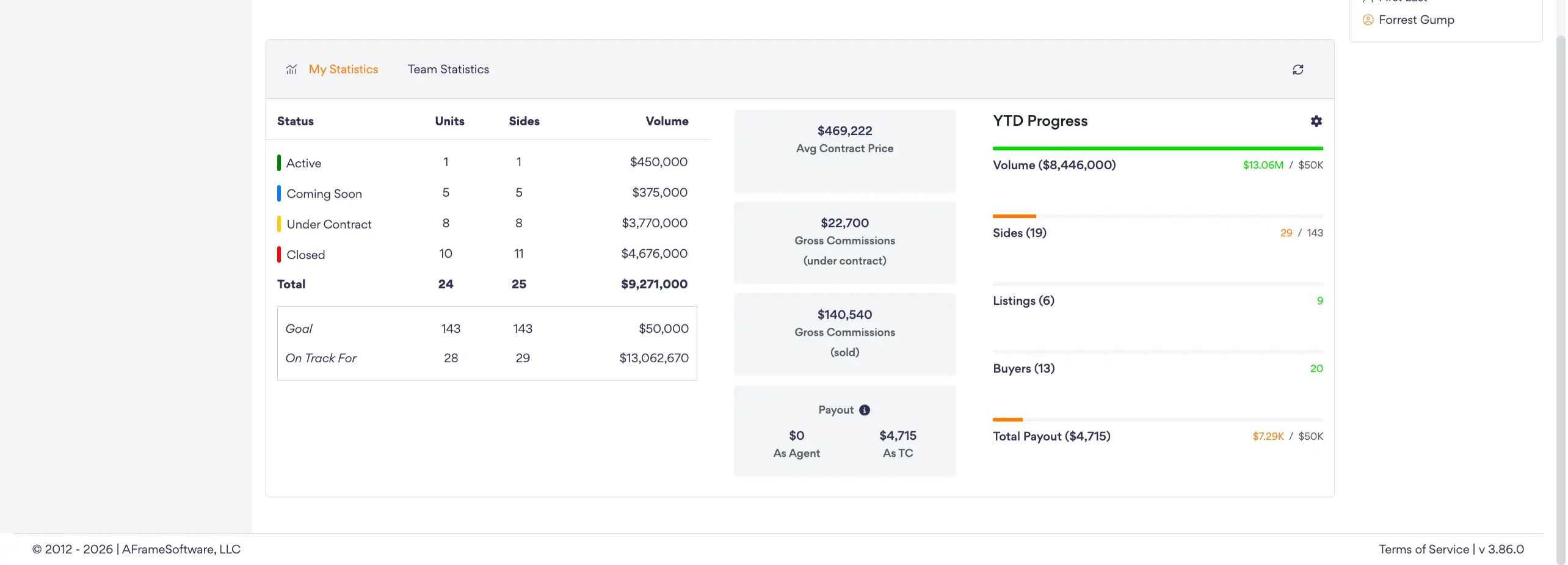The width and height of the screenshot is (1568, 565).
Task: Click the statistics chart icon
Action: [291, 70]
